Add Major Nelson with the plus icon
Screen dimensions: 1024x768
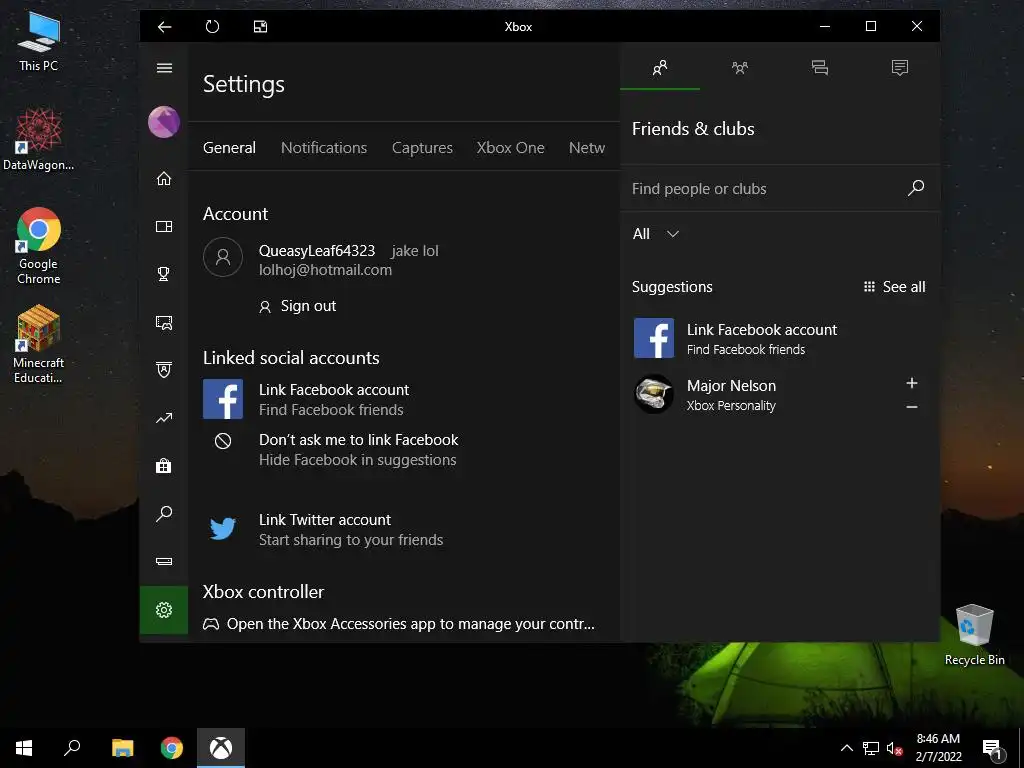[x=912, y=383]
